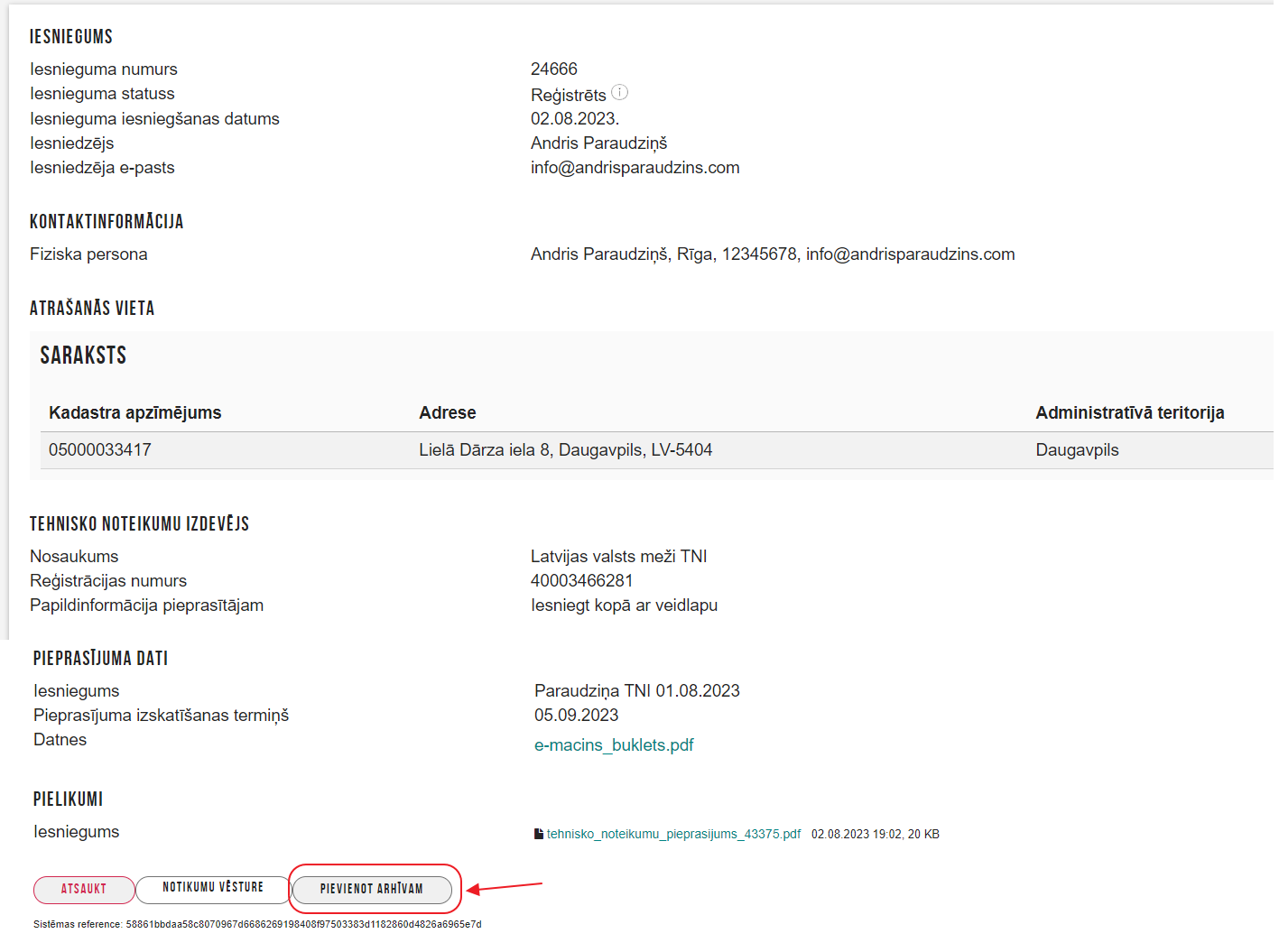Viewport: 1279px width, 952px height.
Task: Click the review deadline 05.09.2023
Action: 577,715
